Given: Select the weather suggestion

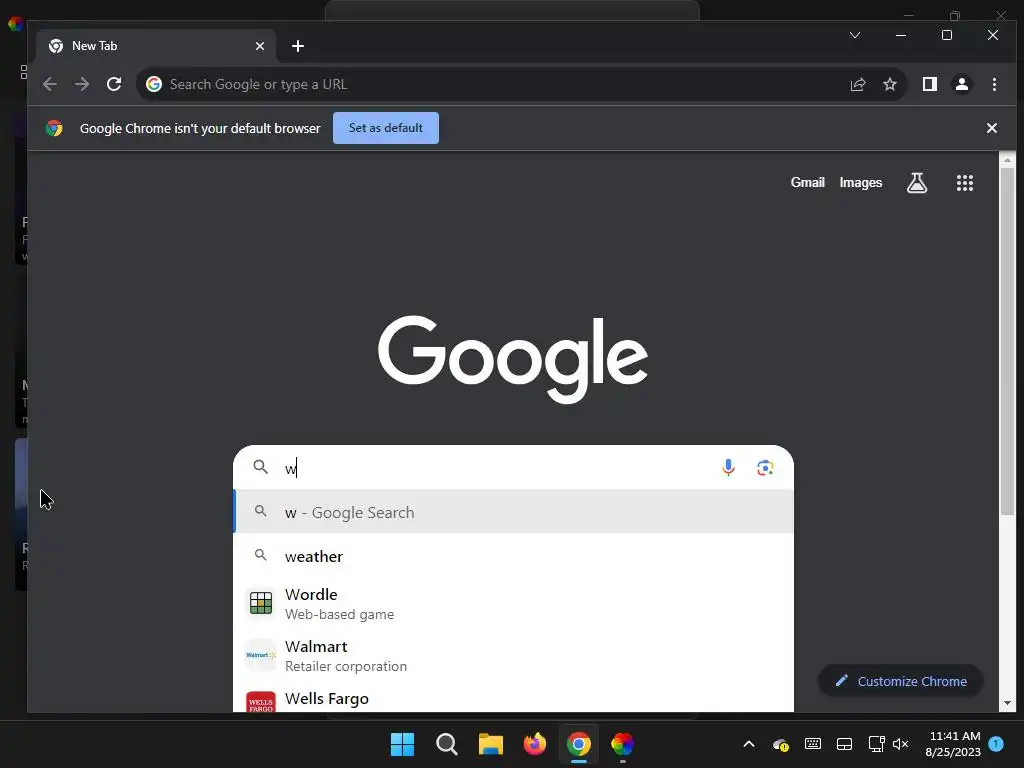Looking at the screenshot, I should coord(513,556).
